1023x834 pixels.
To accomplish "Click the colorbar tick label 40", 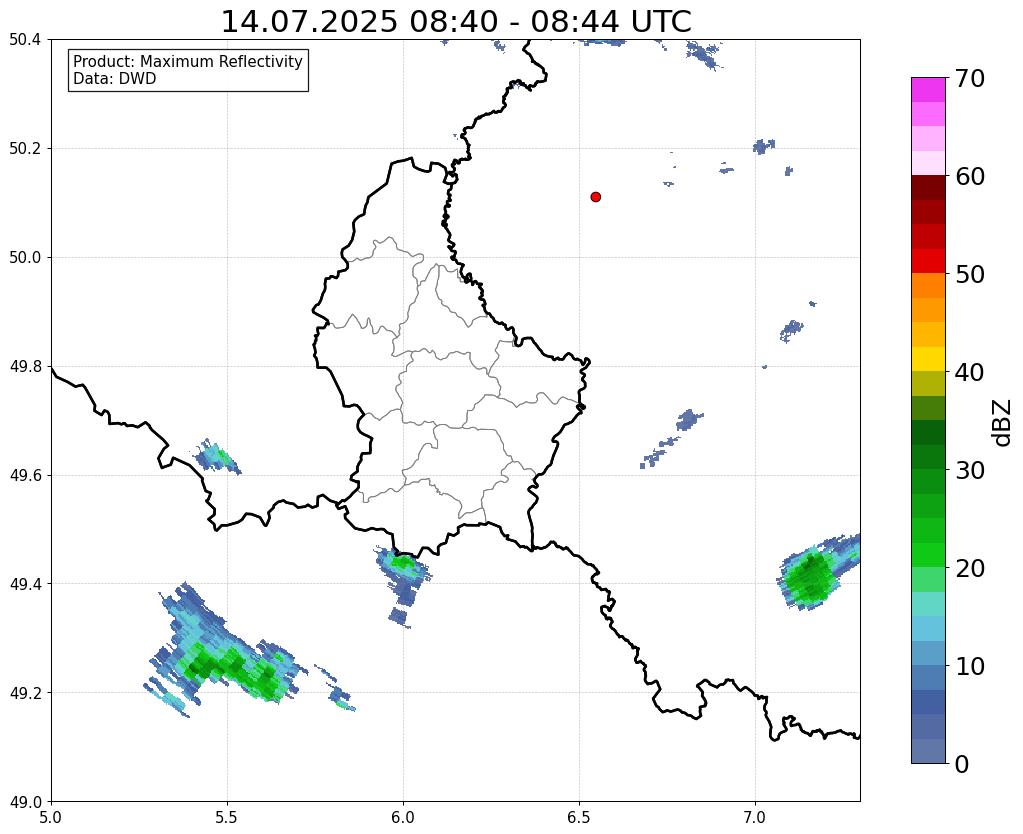I will (970, 372).
